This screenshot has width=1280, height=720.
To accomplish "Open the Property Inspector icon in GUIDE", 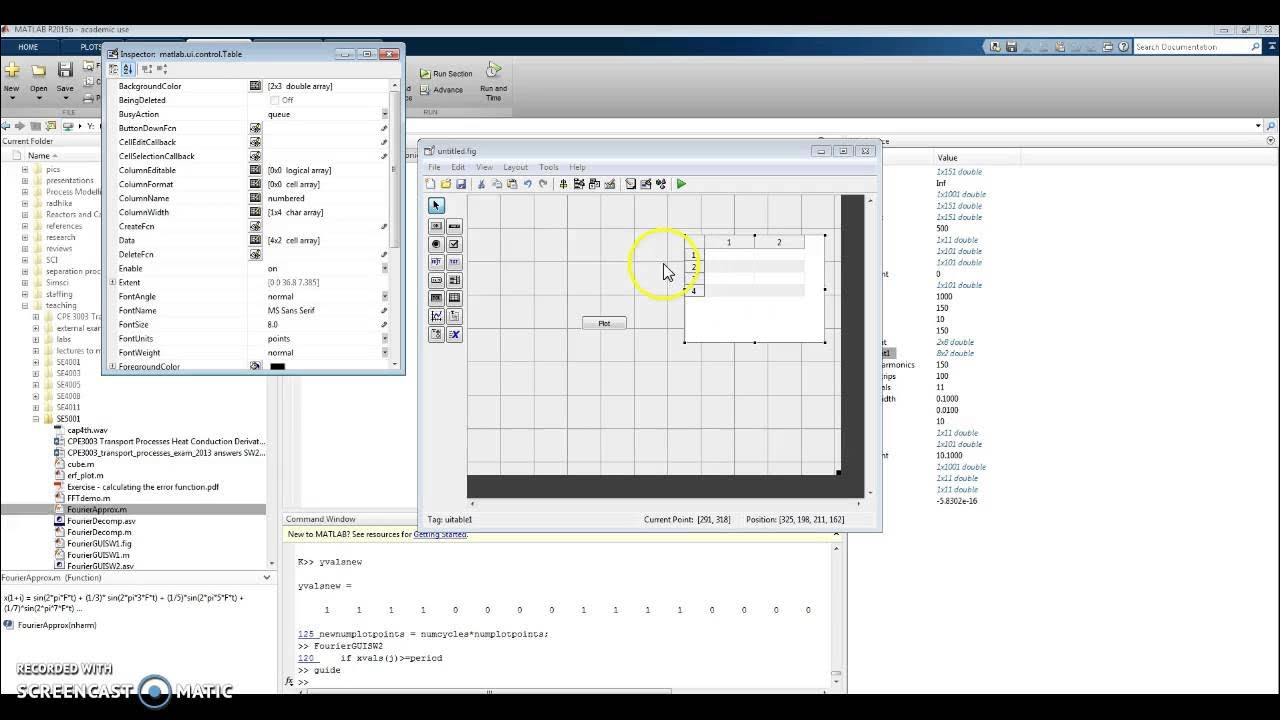I will click(x=645, y=184).
